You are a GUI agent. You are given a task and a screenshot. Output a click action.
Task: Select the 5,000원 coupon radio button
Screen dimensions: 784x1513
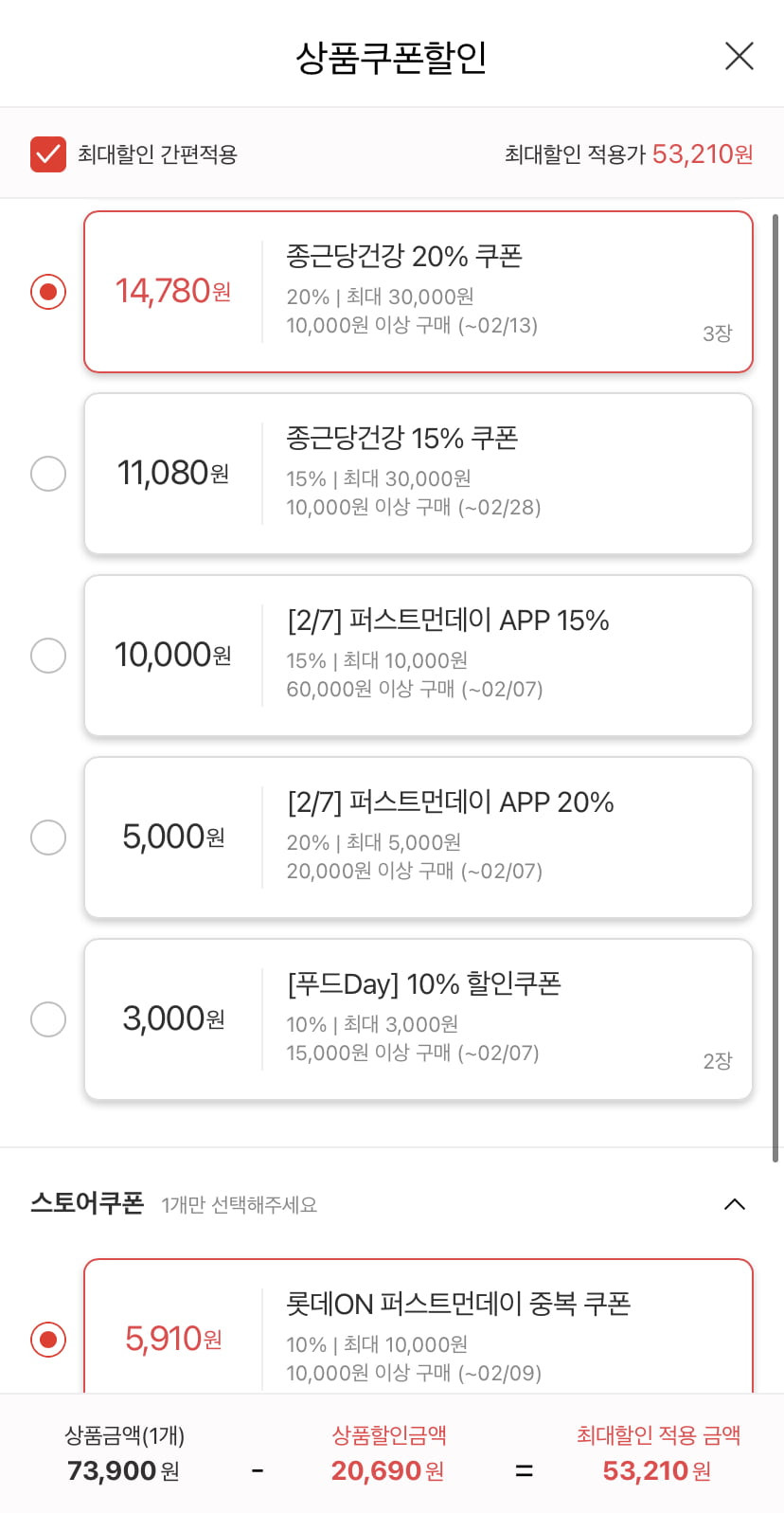48,838
